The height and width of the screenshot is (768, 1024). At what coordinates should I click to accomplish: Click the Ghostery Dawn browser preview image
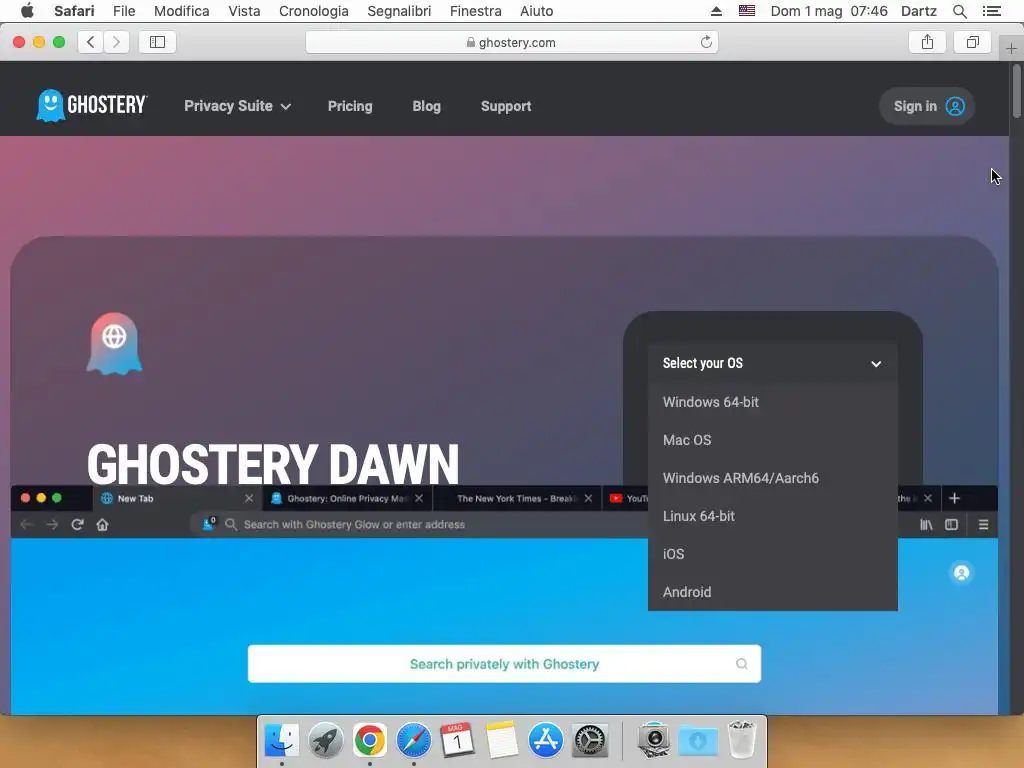(x=504, y=600)
